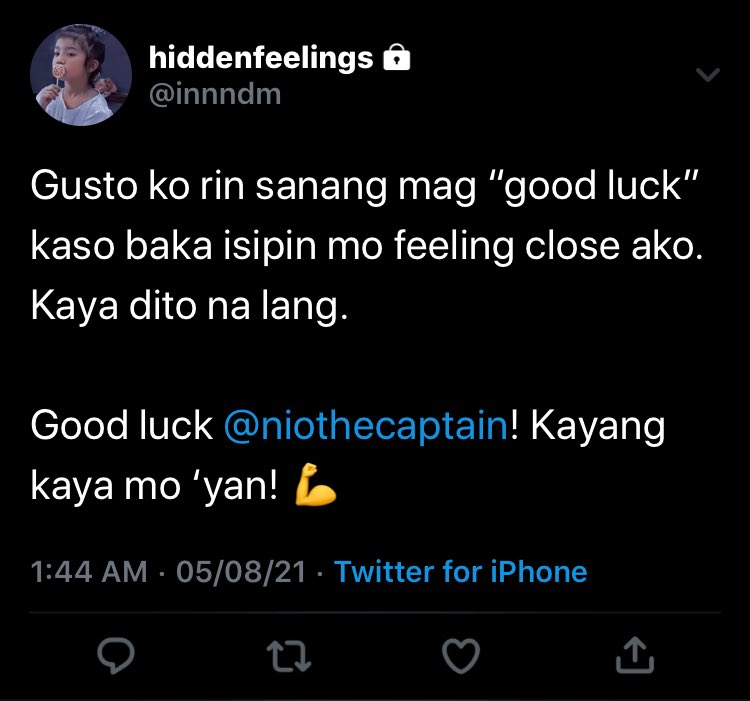
Task: Click the 05/08/21 date
Action: point(241,572)
